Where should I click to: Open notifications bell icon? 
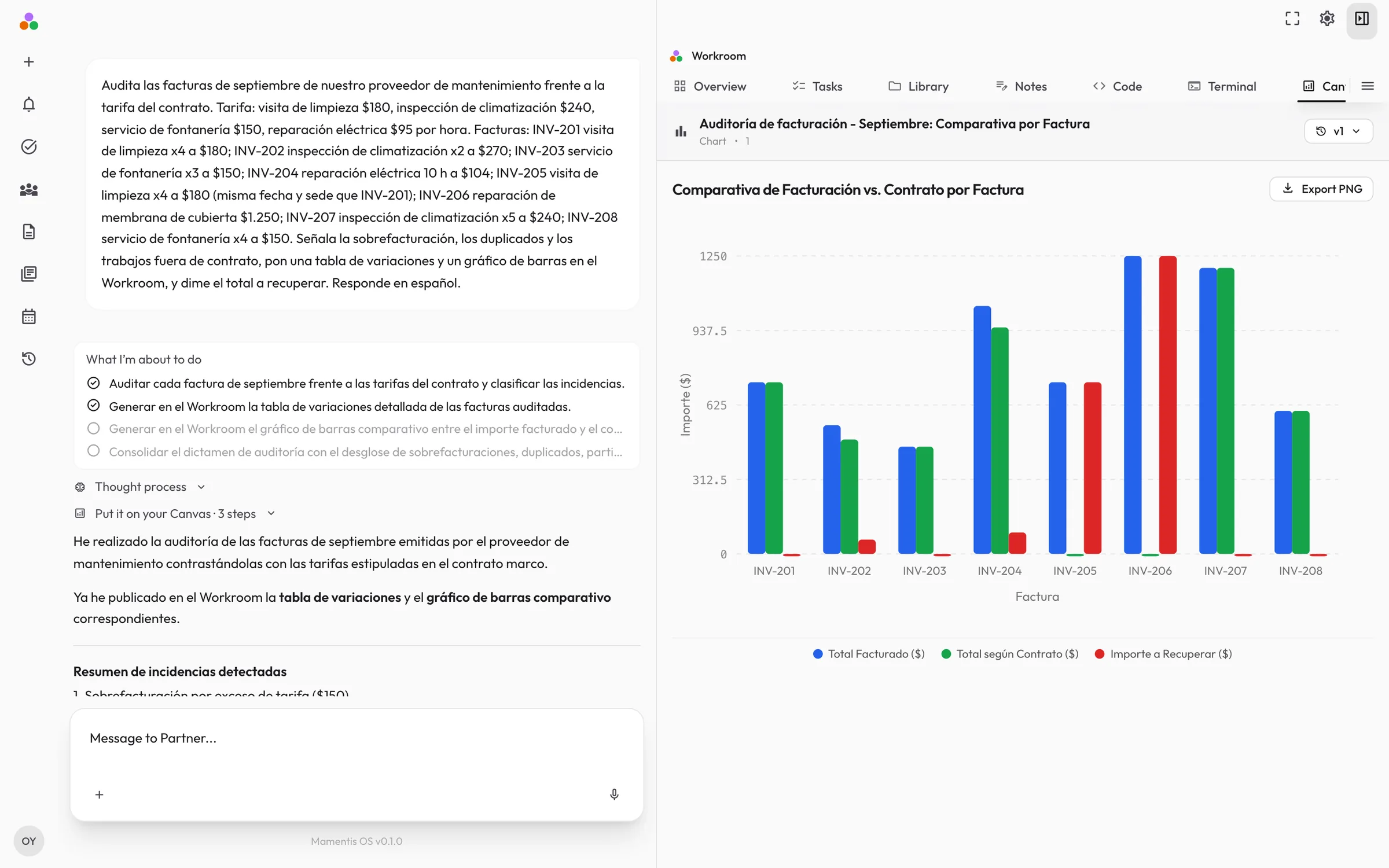tap(28, 104)
